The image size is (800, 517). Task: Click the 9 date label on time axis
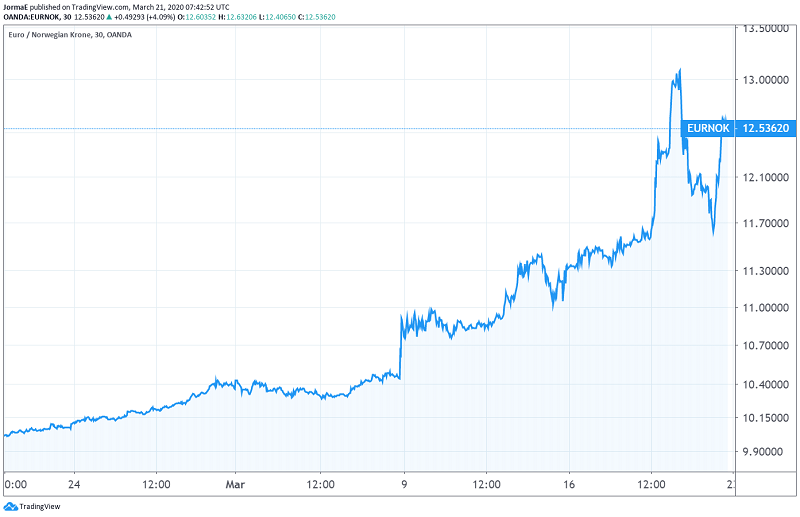click(403, 484)
